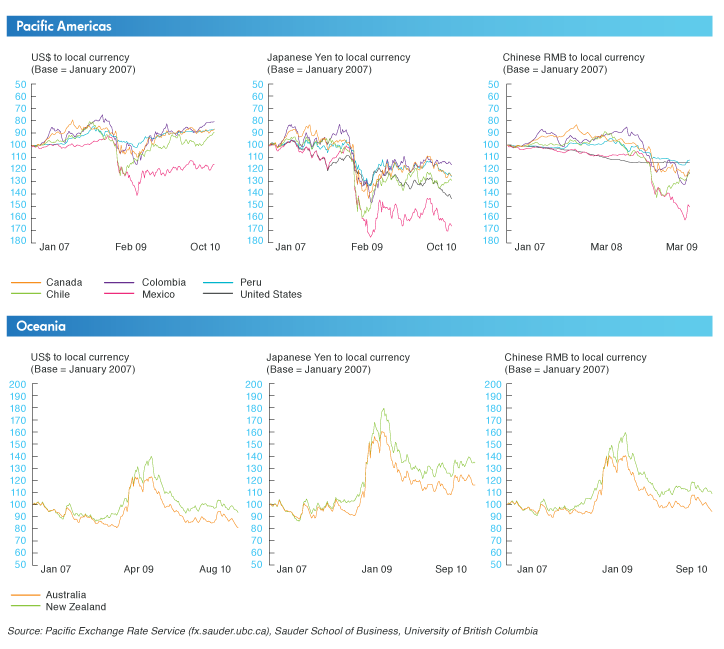Toggle the Colombia legend entry
The image size is (724, 649).
162,283
